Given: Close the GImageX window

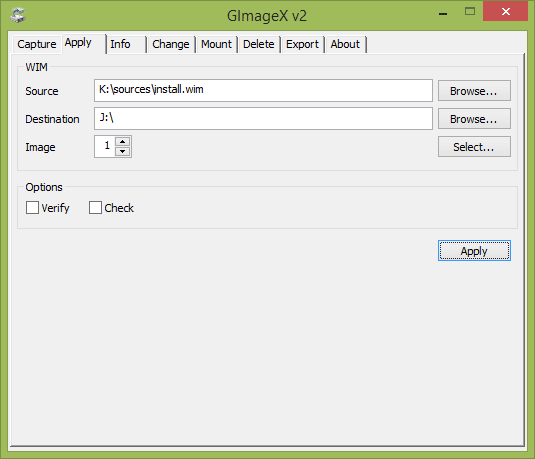Looking at the screenshot, I should [x=506, y=12].
